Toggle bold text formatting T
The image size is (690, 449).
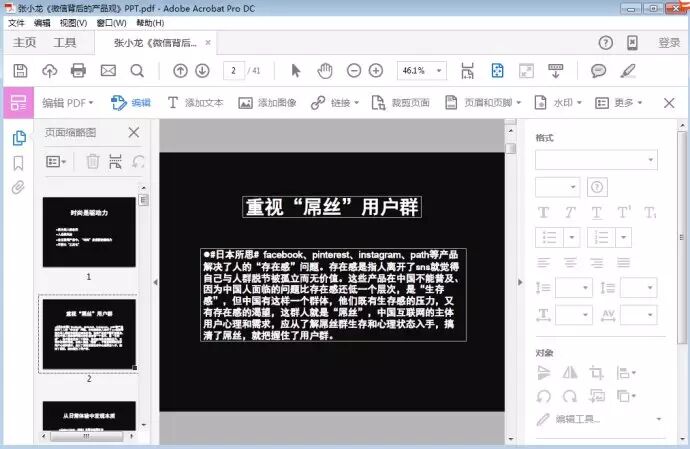[543, 213]
